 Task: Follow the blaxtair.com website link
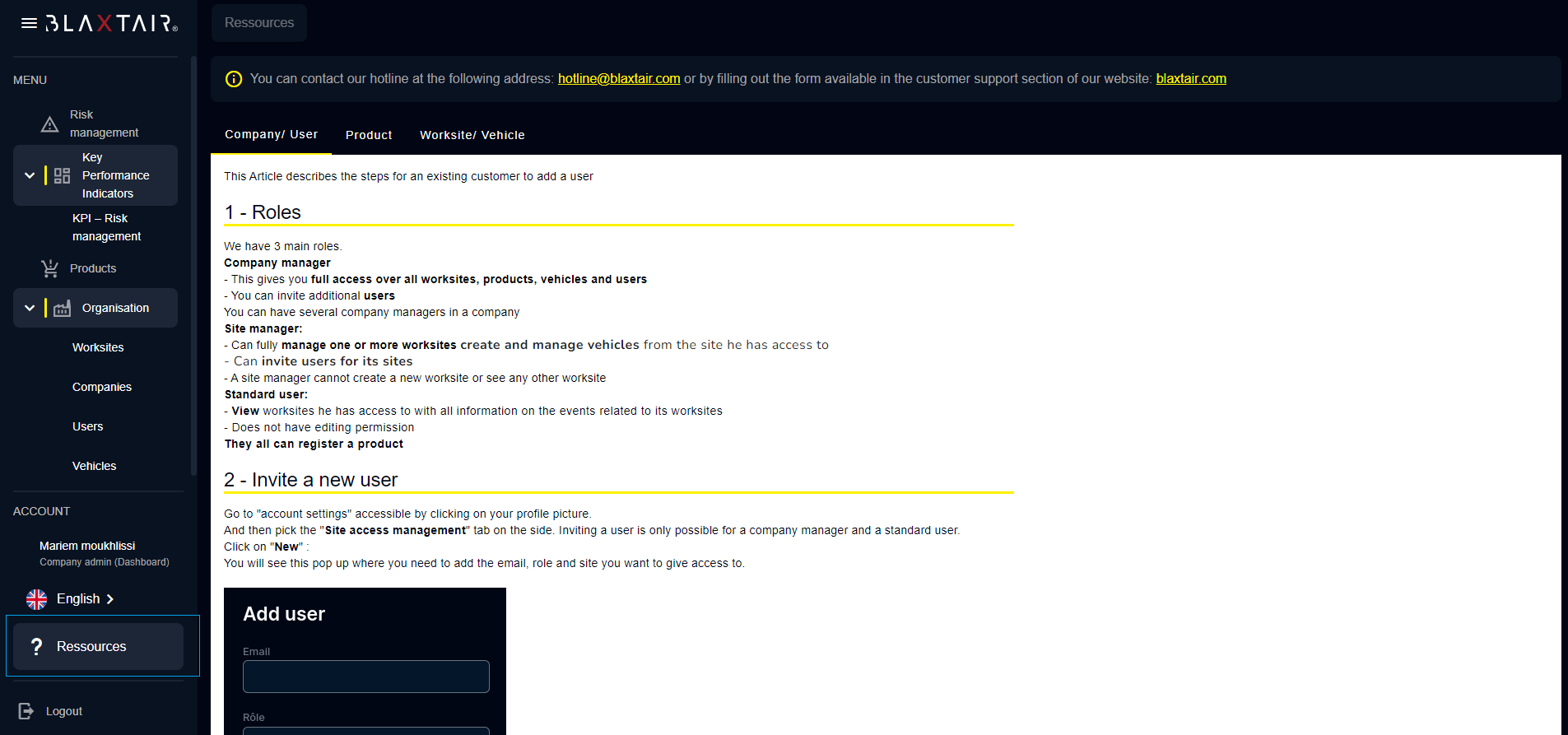[x=1190, y=79]
